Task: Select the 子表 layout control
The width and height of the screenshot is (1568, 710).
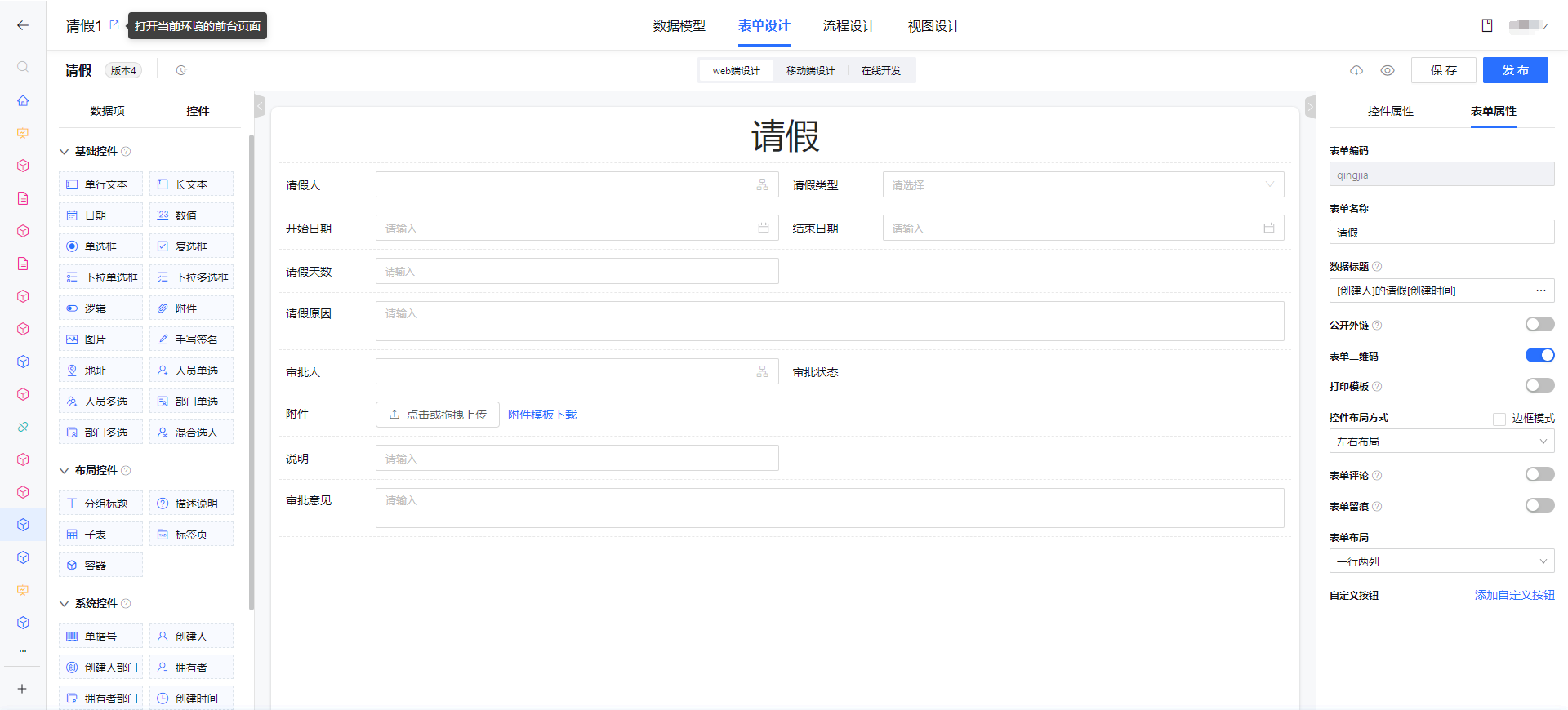Action: (100, 535)
